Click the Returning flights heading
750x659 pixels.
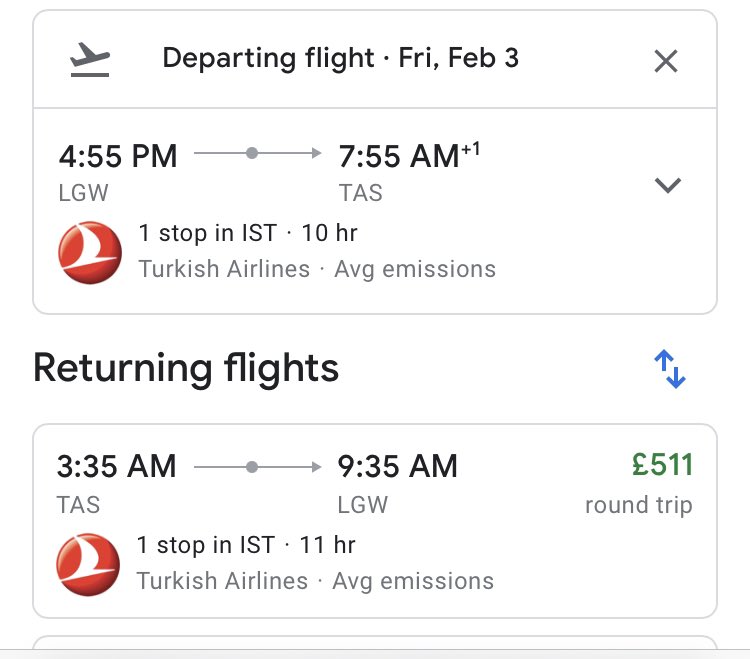(186, 369)
